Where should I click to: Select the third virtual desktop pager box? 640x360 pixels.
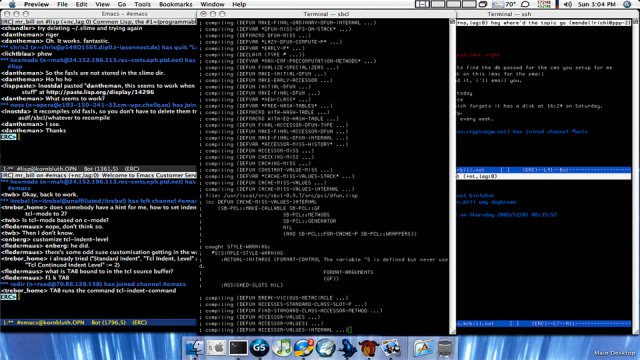(x=453, y=4)
